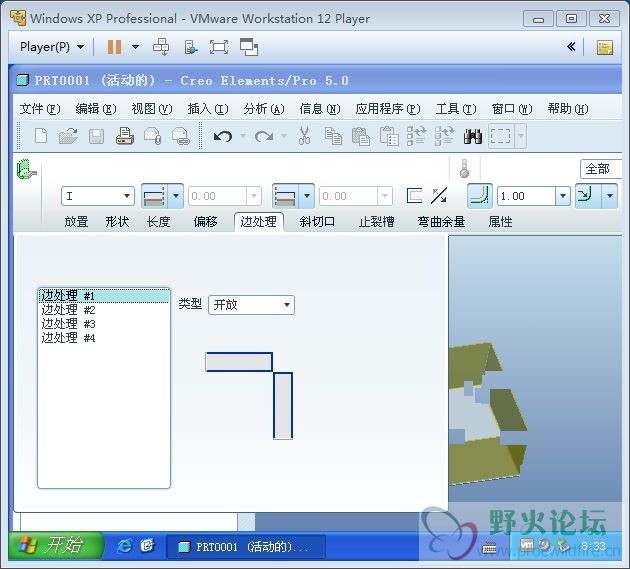
Task: Switch to the 弯曲余量 tab
Action: point(441,221)
